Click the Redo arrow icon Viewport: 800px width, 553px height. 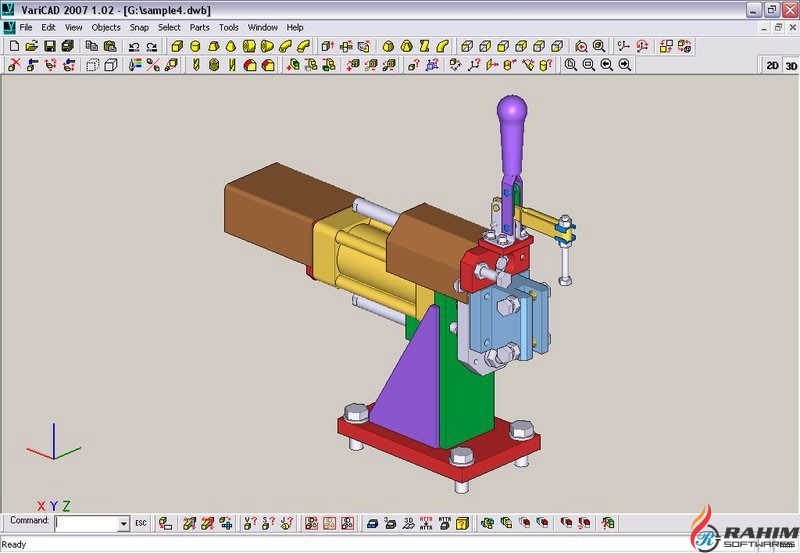coord(151,46)
